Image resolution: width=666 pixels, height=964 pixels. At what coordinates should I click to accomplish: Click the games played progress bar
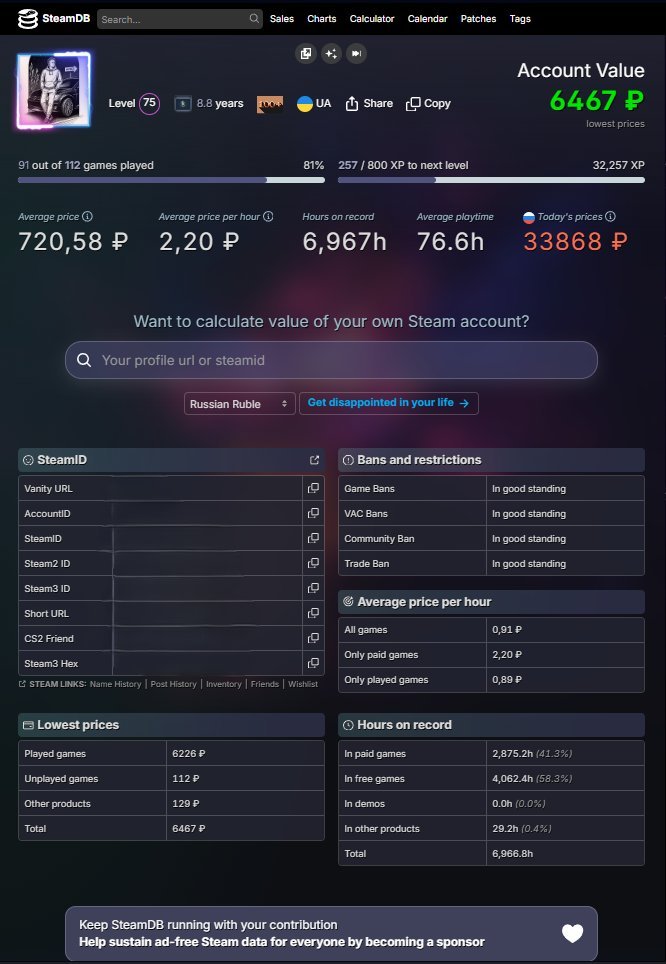(x=171, y=180)
